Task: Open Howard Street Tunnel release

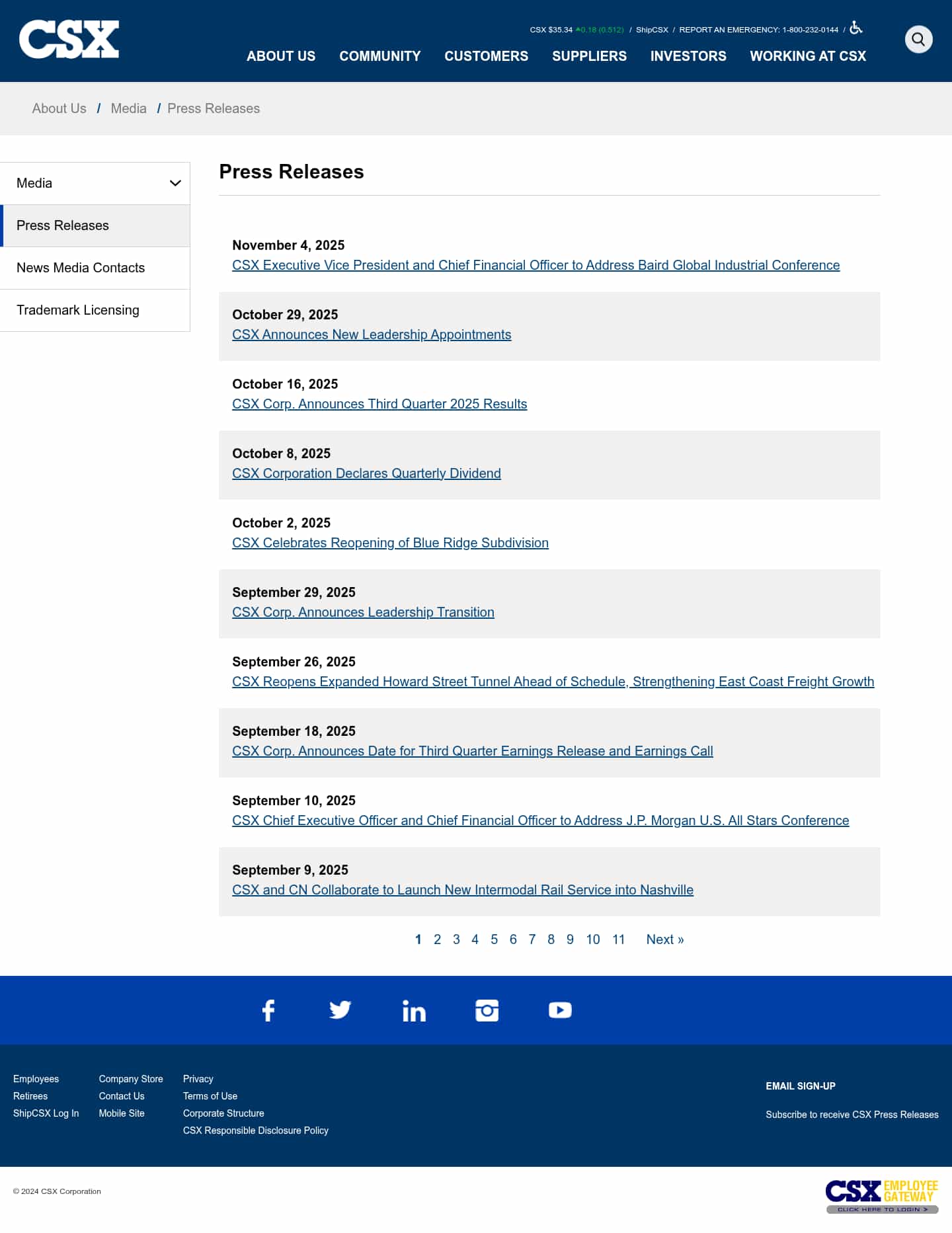Action: pyautogui.click(x=553, y=682)
